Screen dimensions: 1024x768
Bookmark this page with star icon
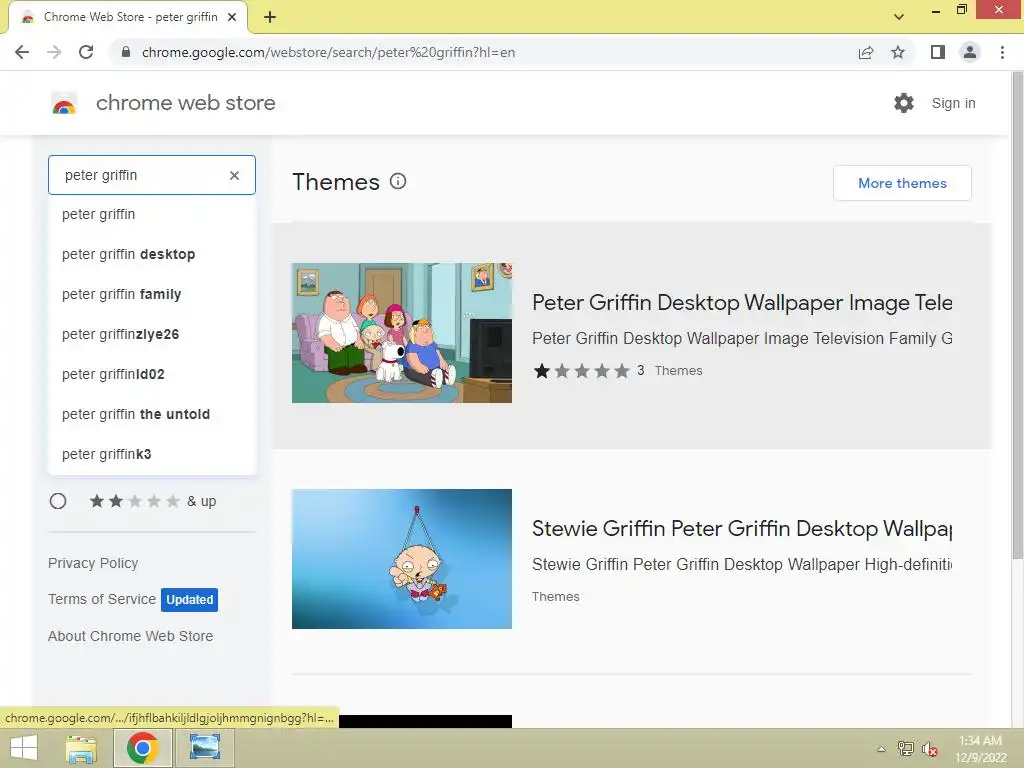(x=898, y=52)
